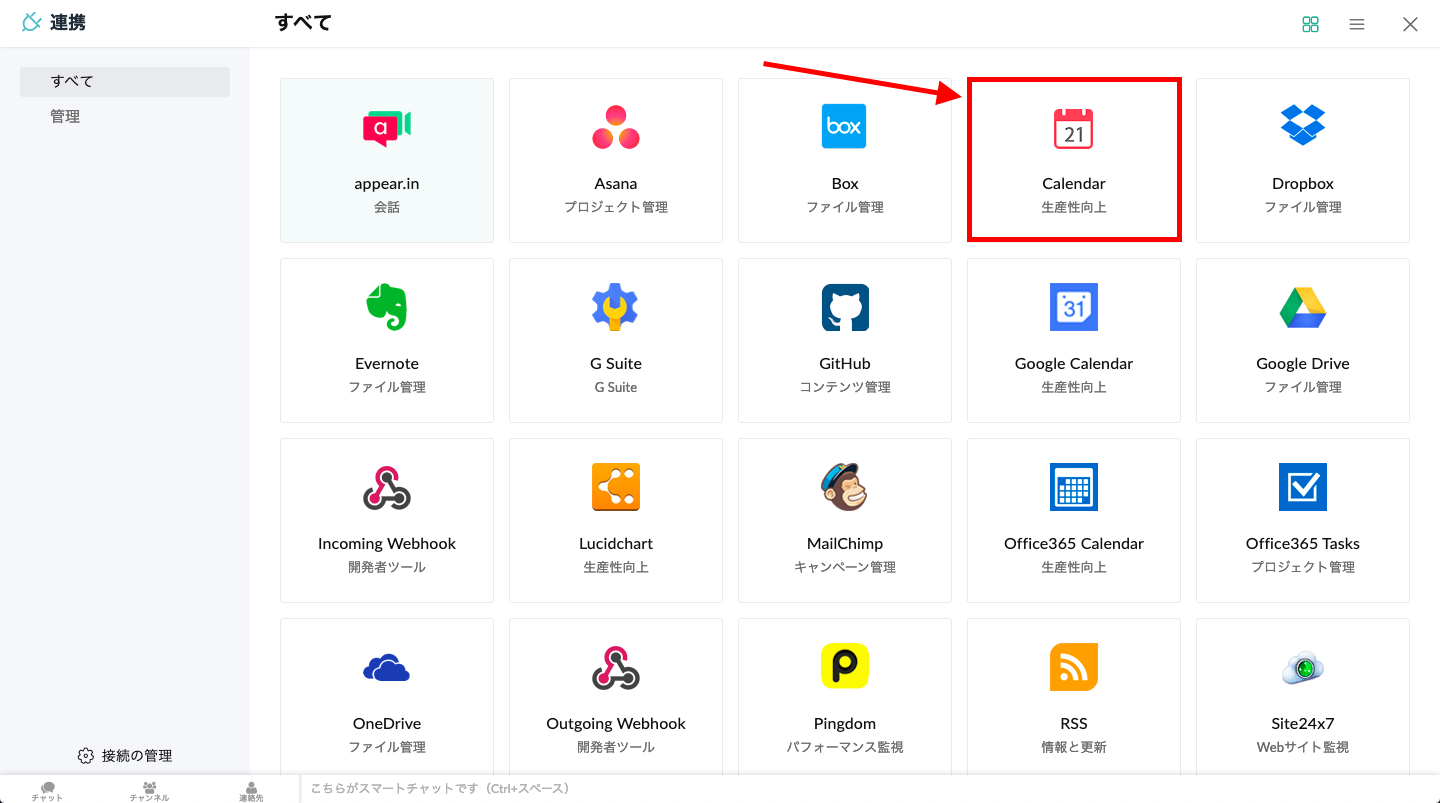Open the appear.in integration icon

click(x=387, y=127)
